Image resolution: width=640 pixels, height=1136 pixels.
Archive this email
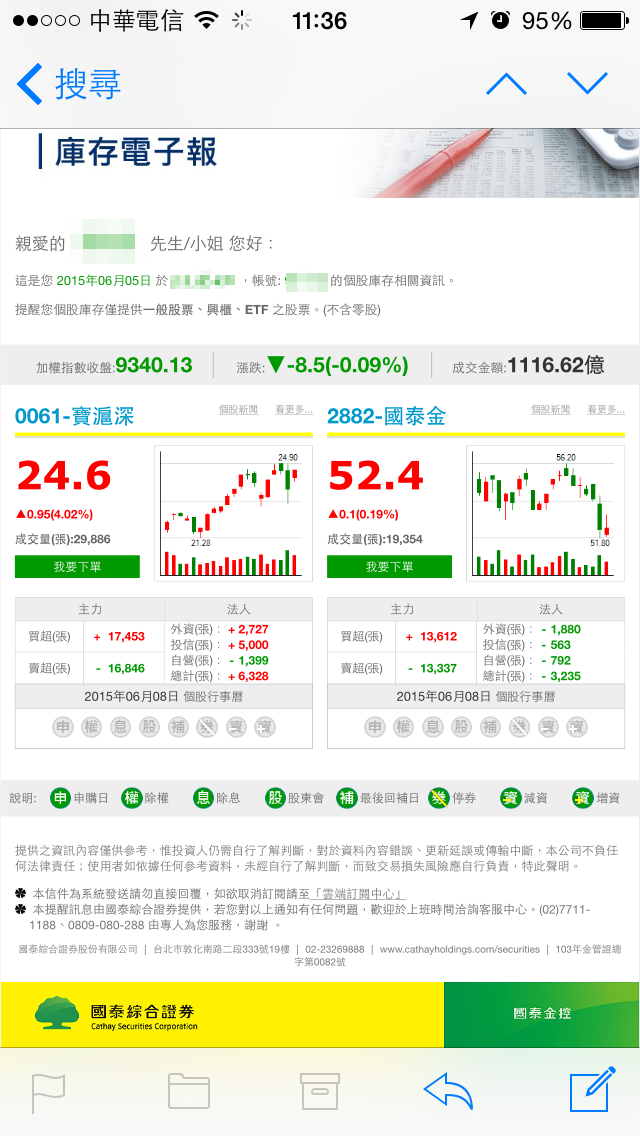click(320, 1091)
